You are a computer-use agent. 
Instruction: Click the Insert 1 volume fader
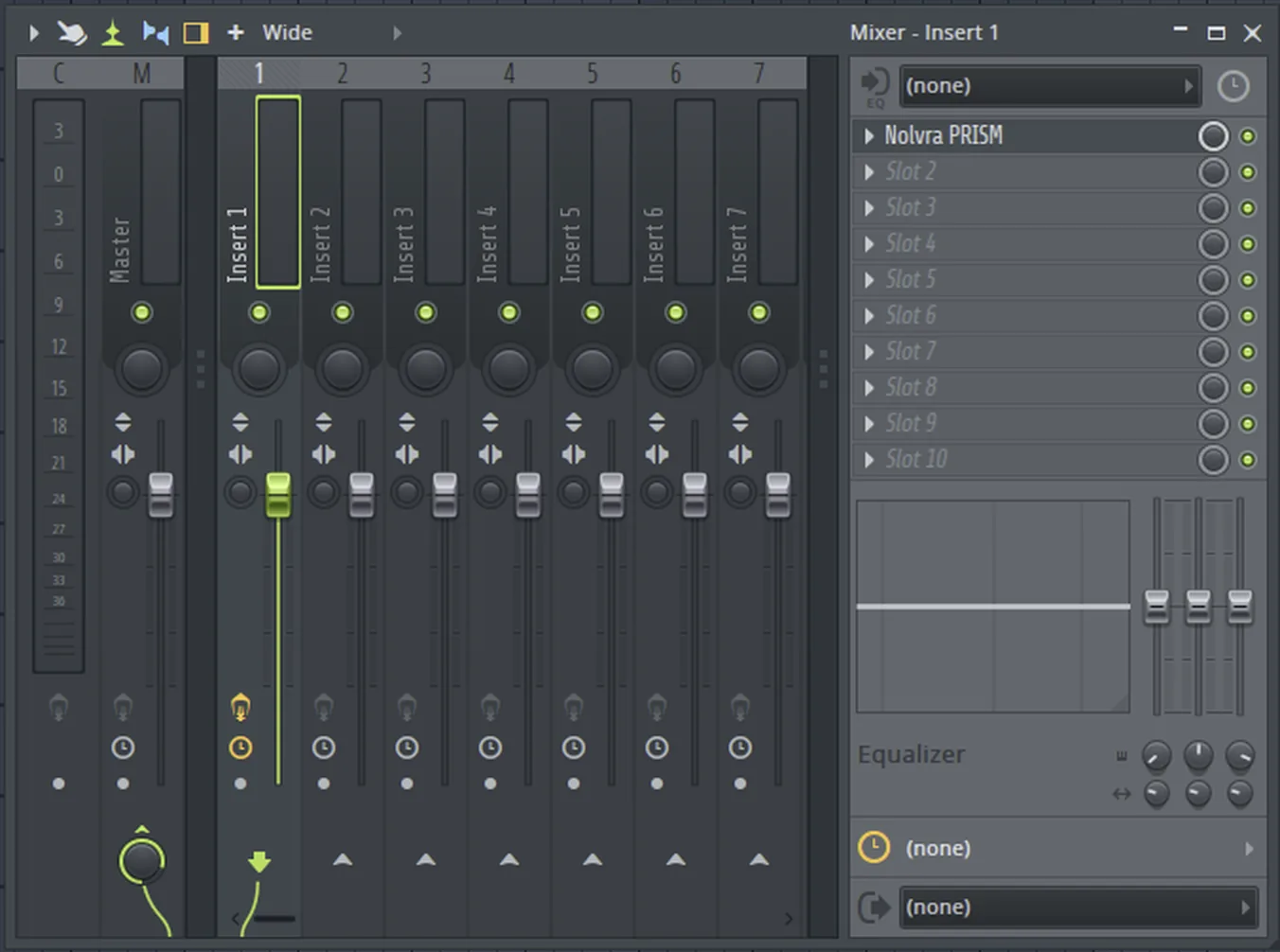278,495
